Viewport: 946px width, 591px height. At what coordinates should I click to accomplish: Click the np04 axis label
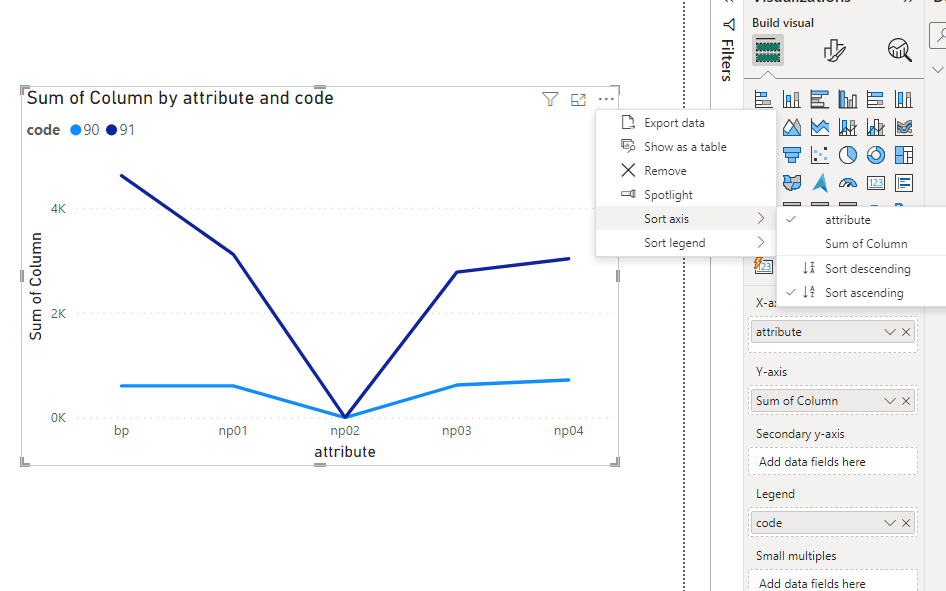(x=568, y=431)
